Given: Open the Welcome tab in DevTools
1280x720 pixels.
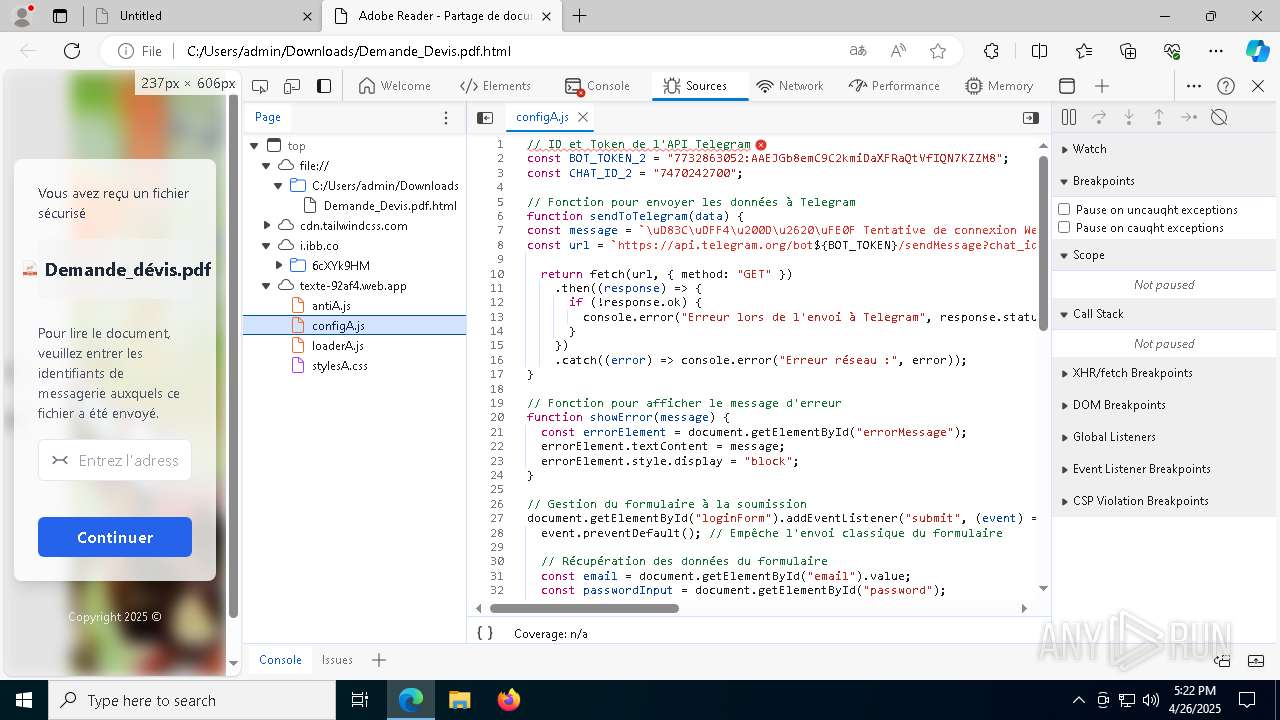Looking at the screenshot, I should click(x=394, y=86).
